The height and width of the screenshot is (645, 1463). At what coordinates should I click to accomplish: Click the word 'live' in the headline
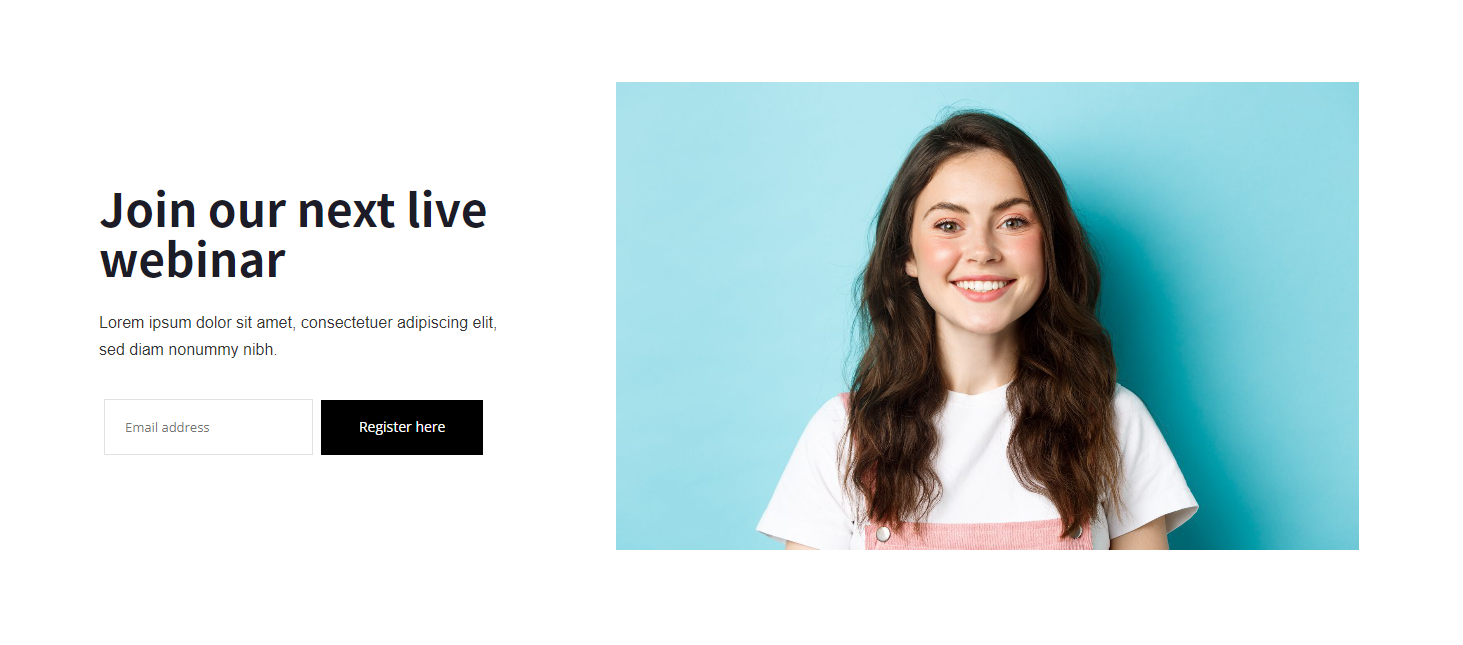click(447, 210)
